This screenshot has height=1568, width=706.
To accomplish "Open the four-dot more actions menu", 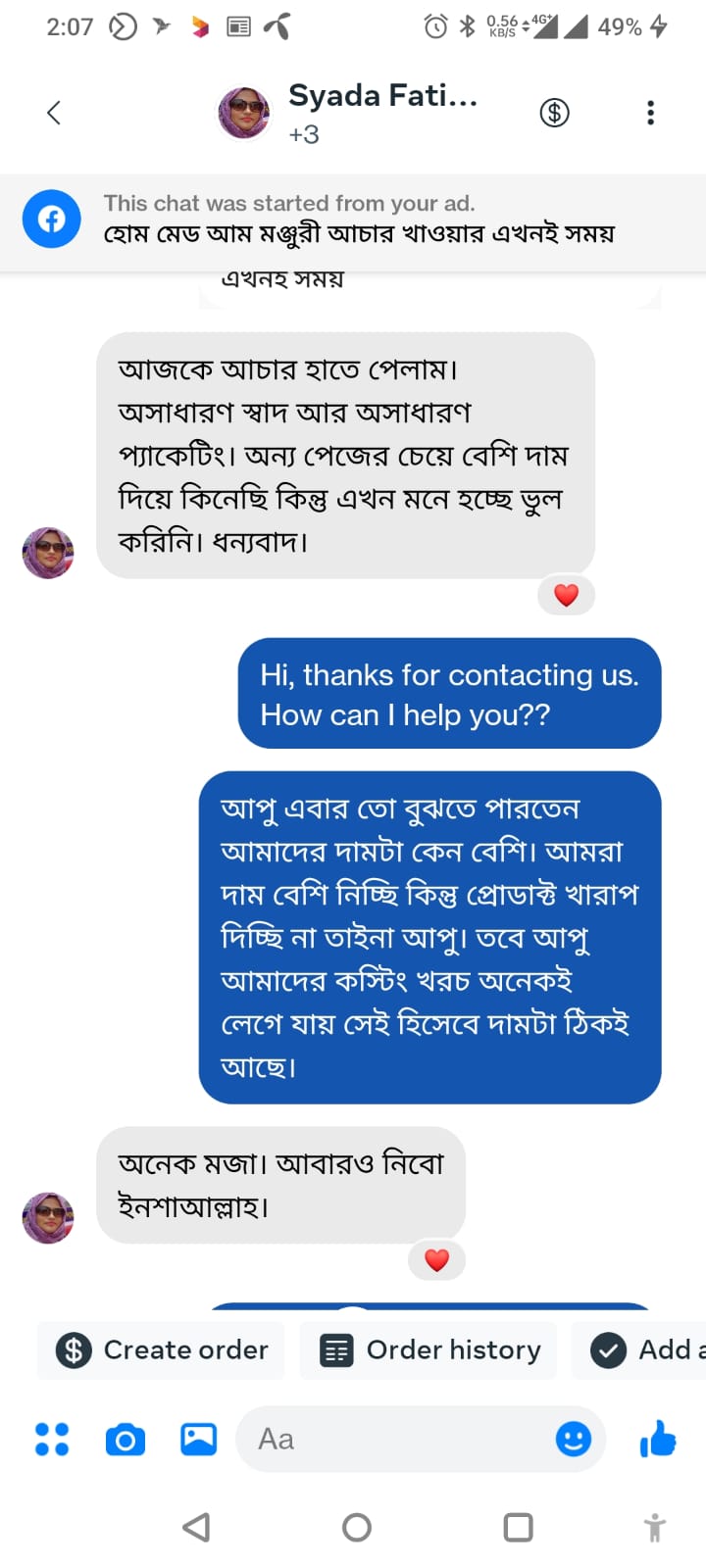I will tap(51, 1439).
